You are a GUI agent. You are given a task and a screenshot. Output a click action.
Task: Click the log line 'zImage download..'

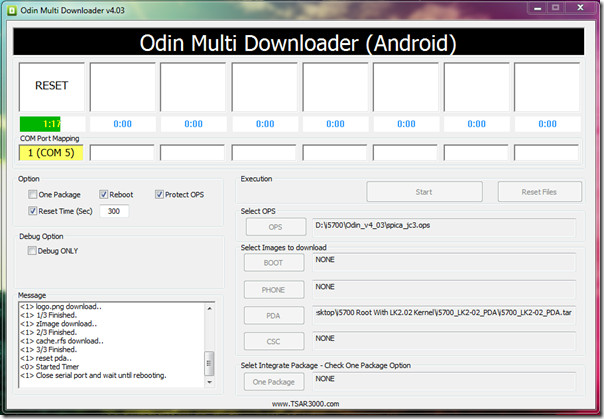pyautogui.click(x=59, y=324)
